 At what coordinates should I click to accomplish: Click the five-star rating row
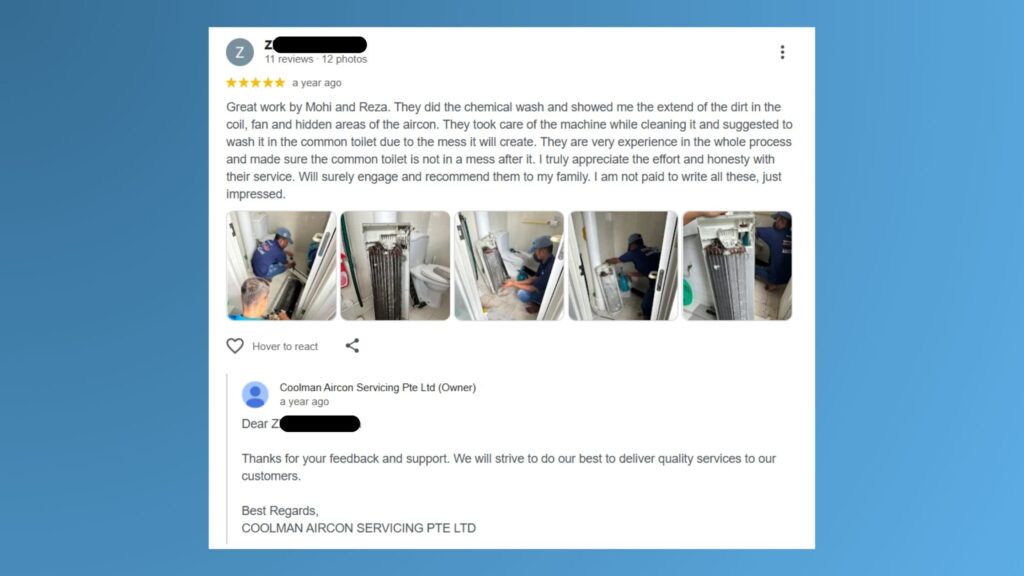255,83
